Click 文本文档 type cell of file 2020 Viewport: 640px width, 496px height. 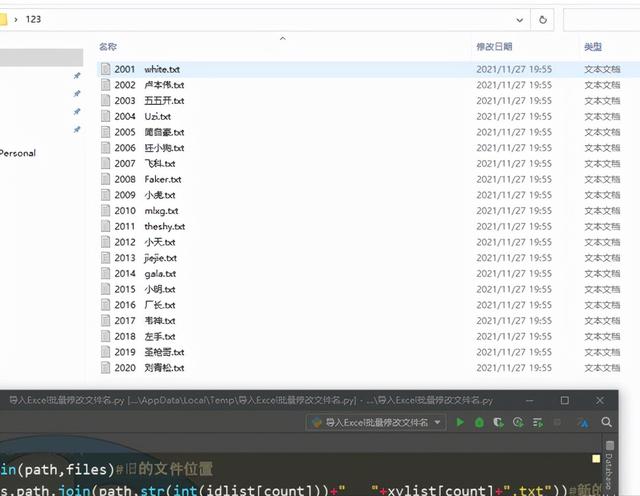tap(602, 368)
